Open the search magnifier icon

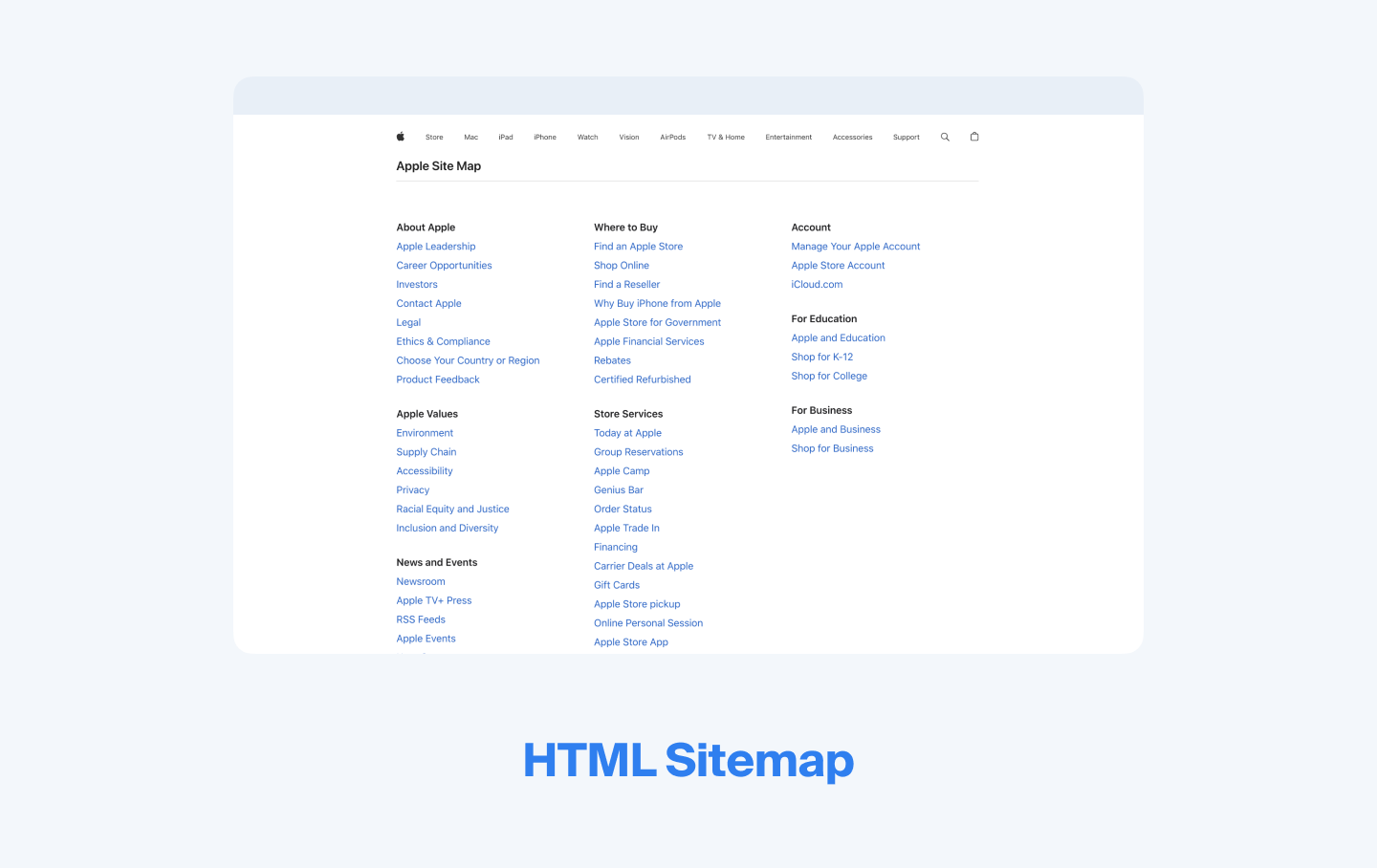(x=945, y=137)
